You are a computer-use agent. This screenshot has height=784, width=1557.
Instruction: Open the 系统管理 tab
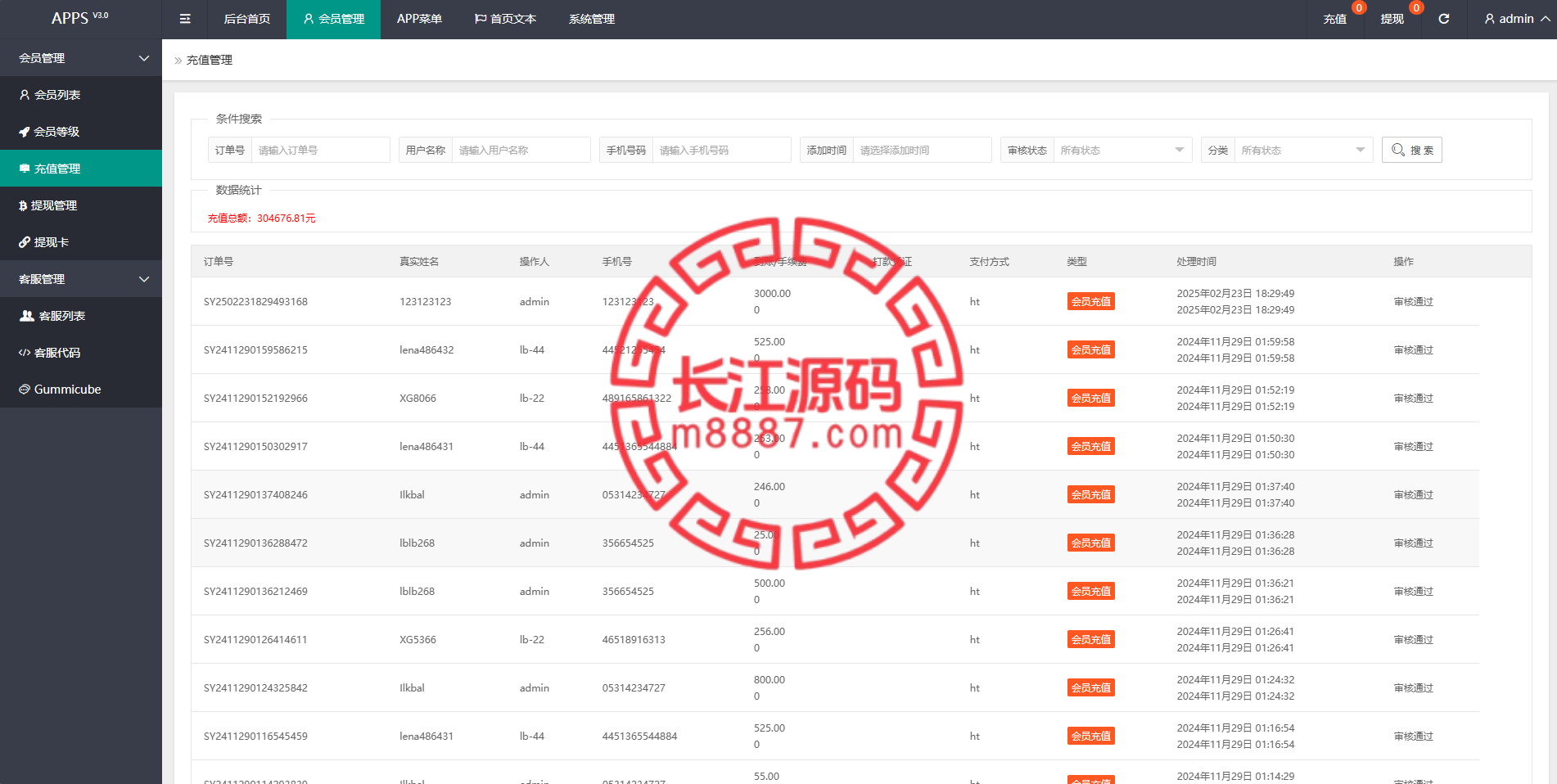tap(591, 19)
